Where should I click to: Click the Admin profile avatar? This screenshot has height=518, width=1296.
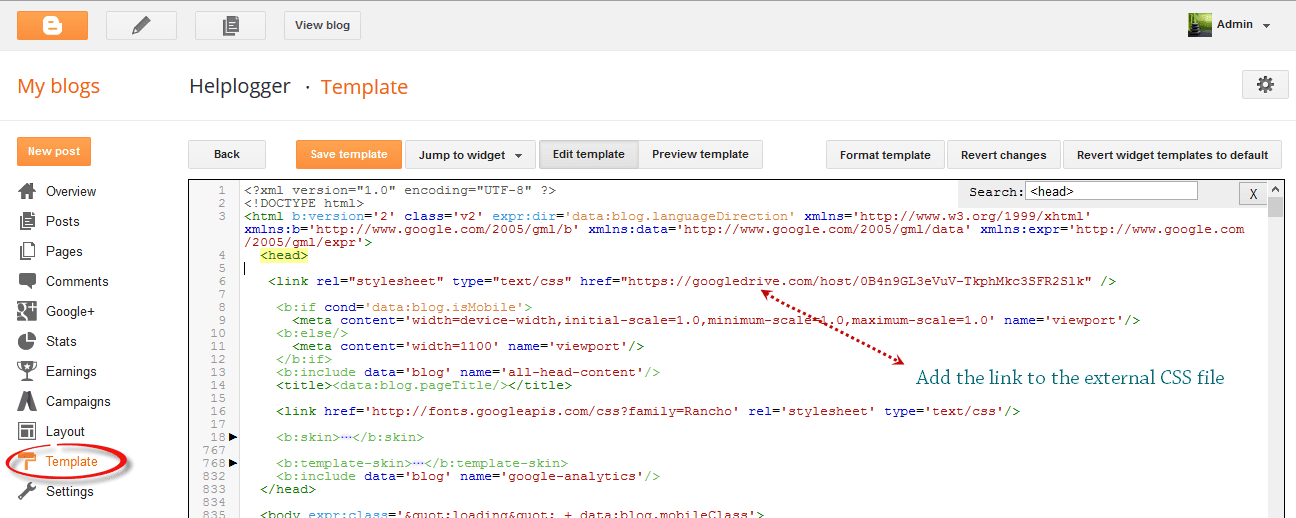pyautogui.click(x=1200, y=25)
